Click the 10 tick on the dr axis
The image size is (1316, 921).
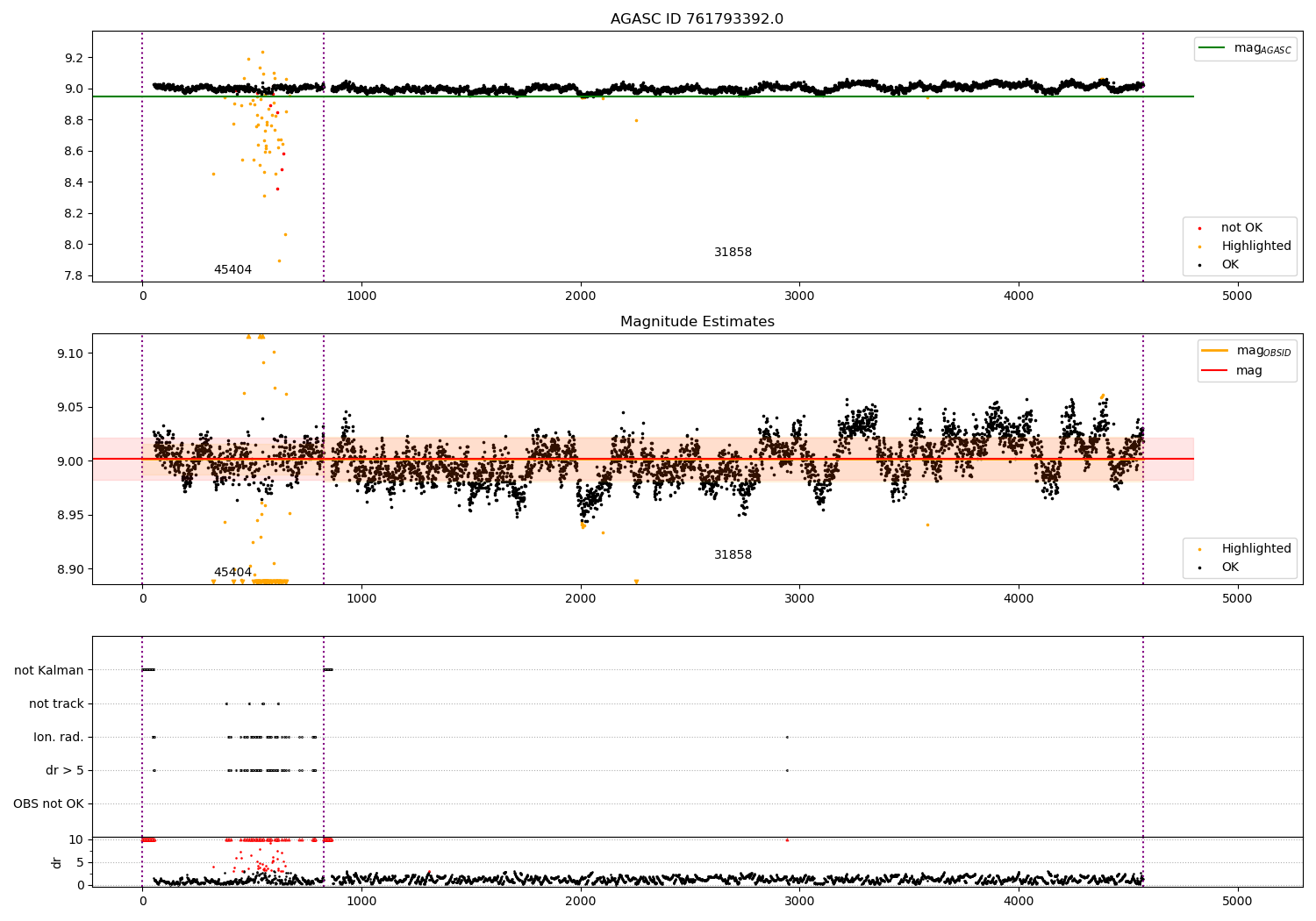click(75, 839)
